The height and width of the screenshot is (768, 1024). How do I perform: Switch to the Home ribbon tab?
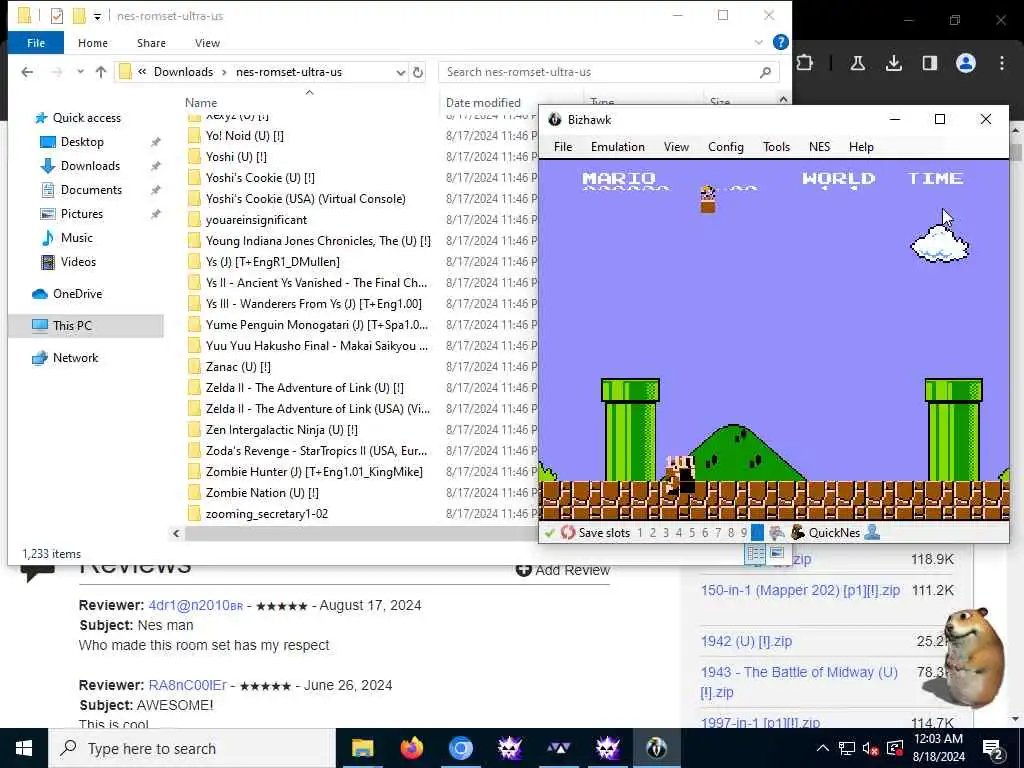pyautogui.click(x=93, y=43)
